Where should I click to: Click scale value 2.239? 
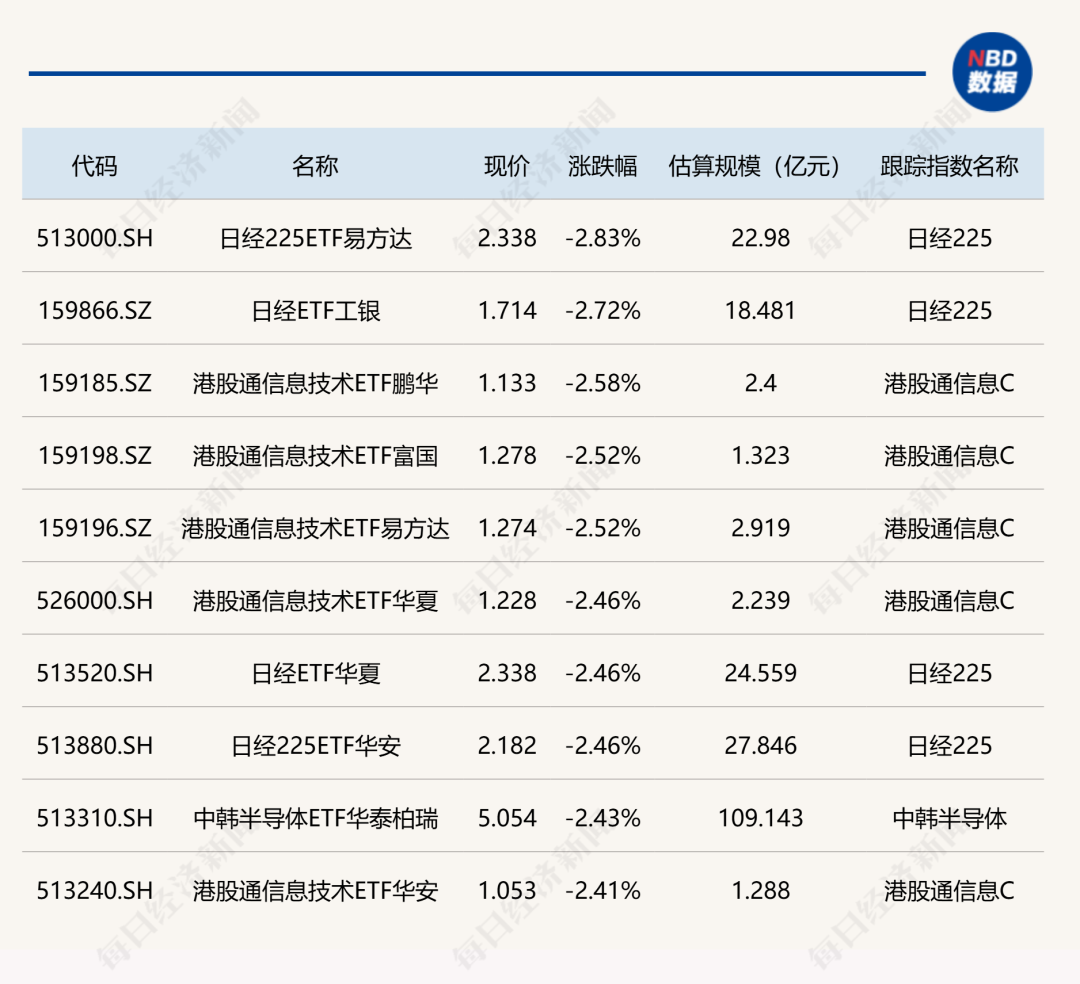pos(760,600)
